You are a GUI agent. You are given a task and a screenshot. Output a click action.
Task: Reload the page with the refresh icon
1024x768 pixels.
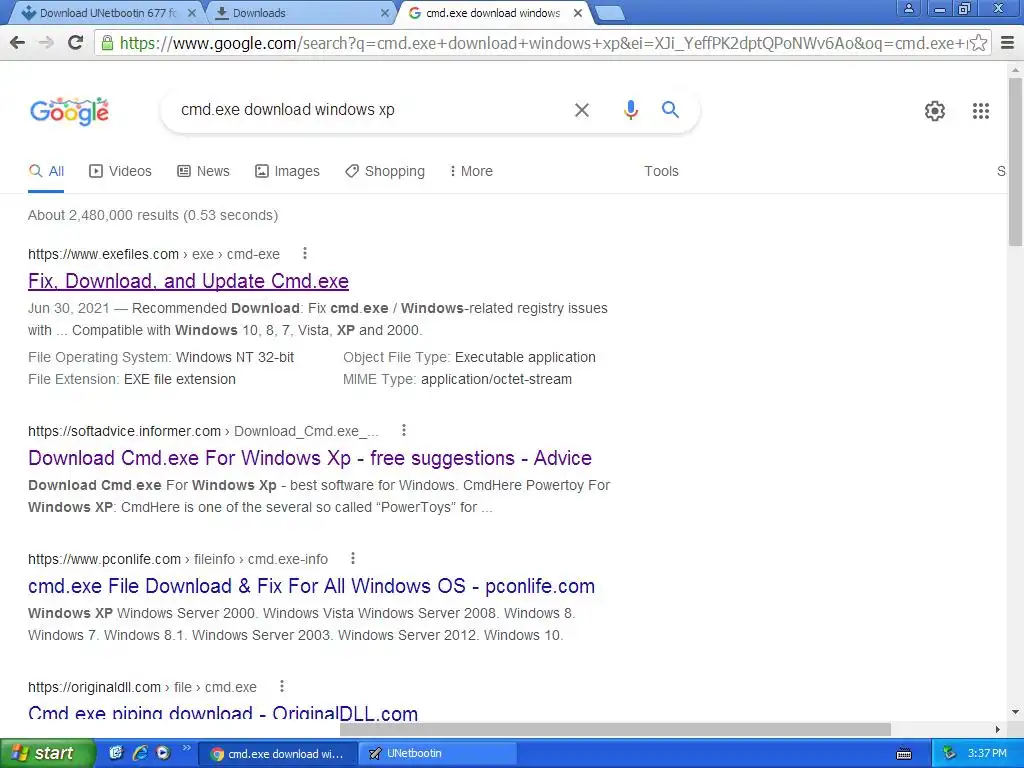[x=76, y=43]
